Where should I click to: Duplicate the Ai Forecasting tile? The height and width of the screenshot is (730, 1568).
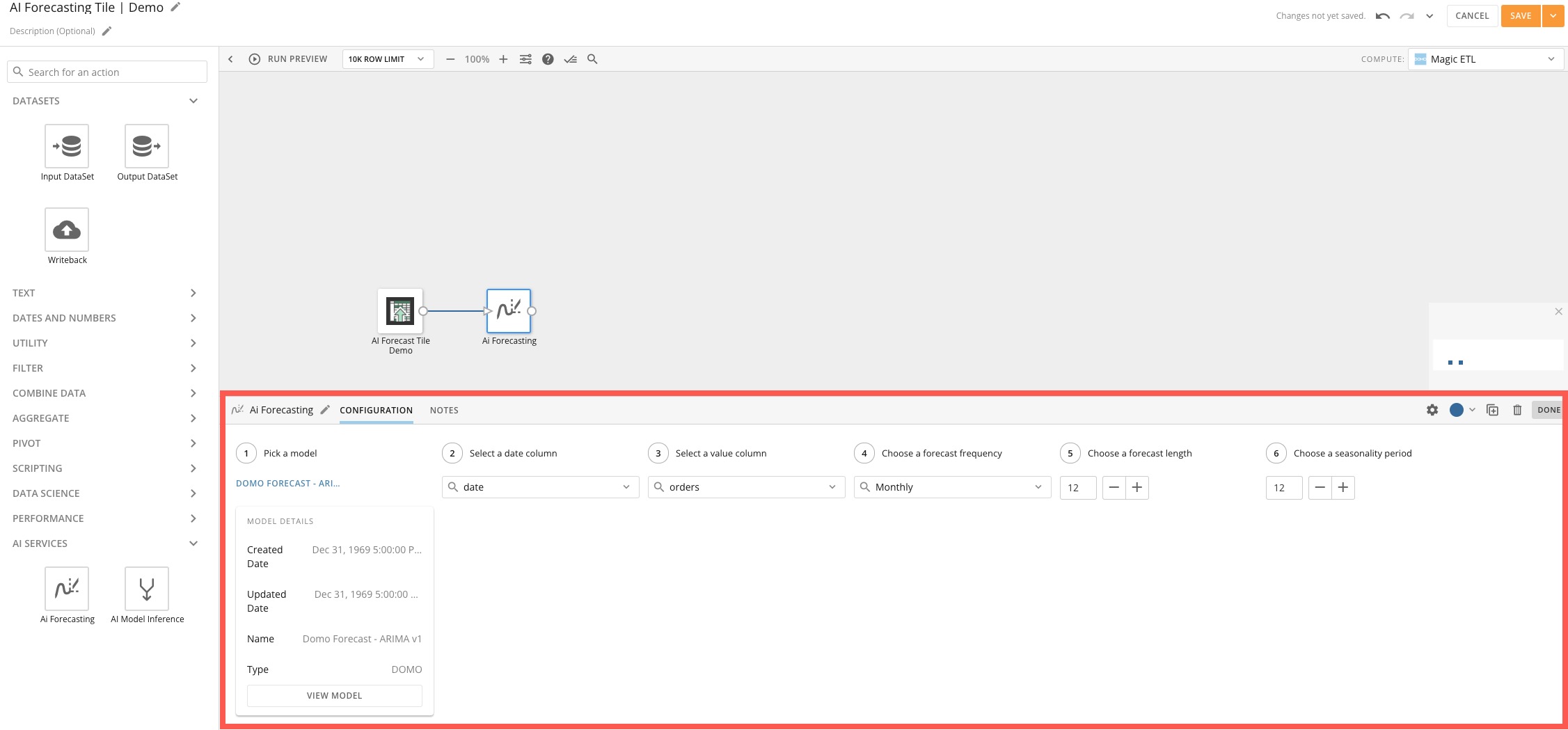(1492, 410)
